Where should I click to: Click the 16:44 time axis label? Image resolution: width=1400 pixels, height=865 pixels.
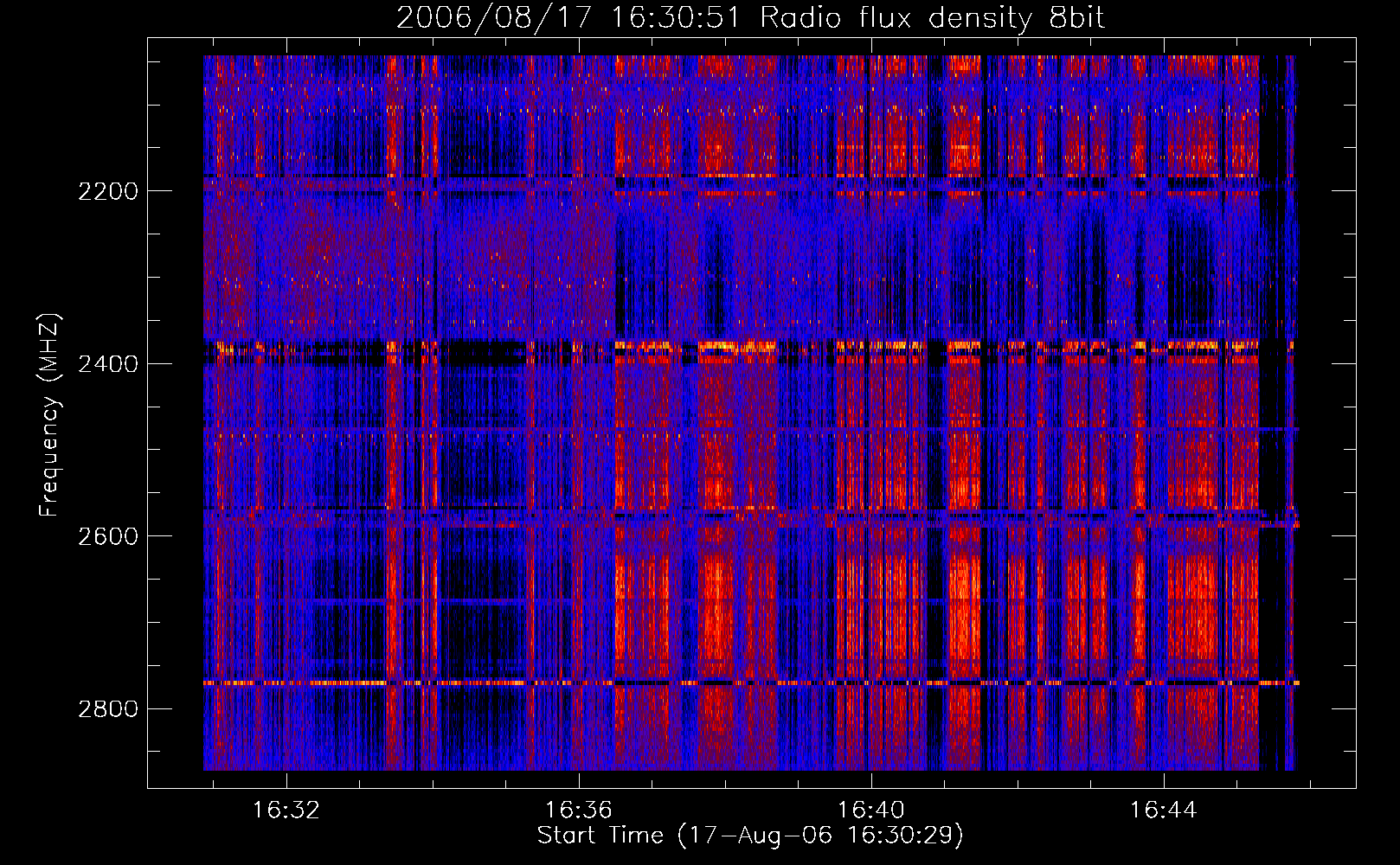(1164, 810)
